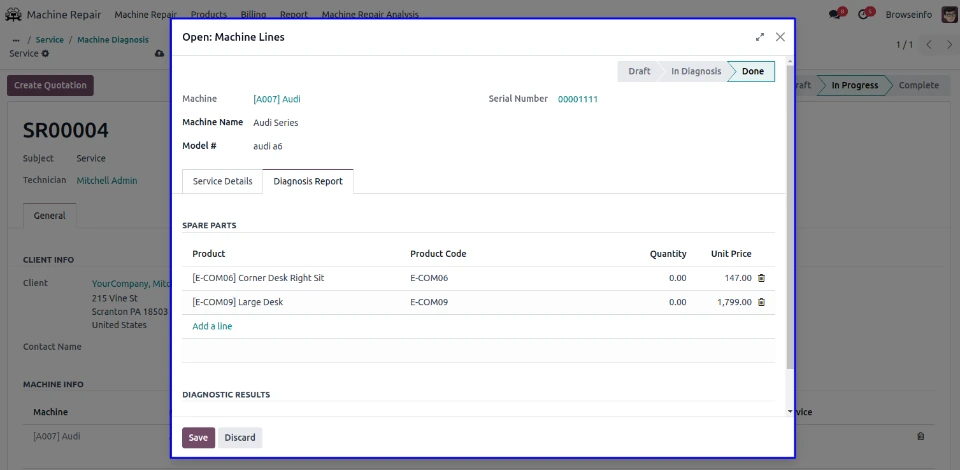Go to the previous record arrow
Screen dimensions: 960x470
click(x=929, y=45)
